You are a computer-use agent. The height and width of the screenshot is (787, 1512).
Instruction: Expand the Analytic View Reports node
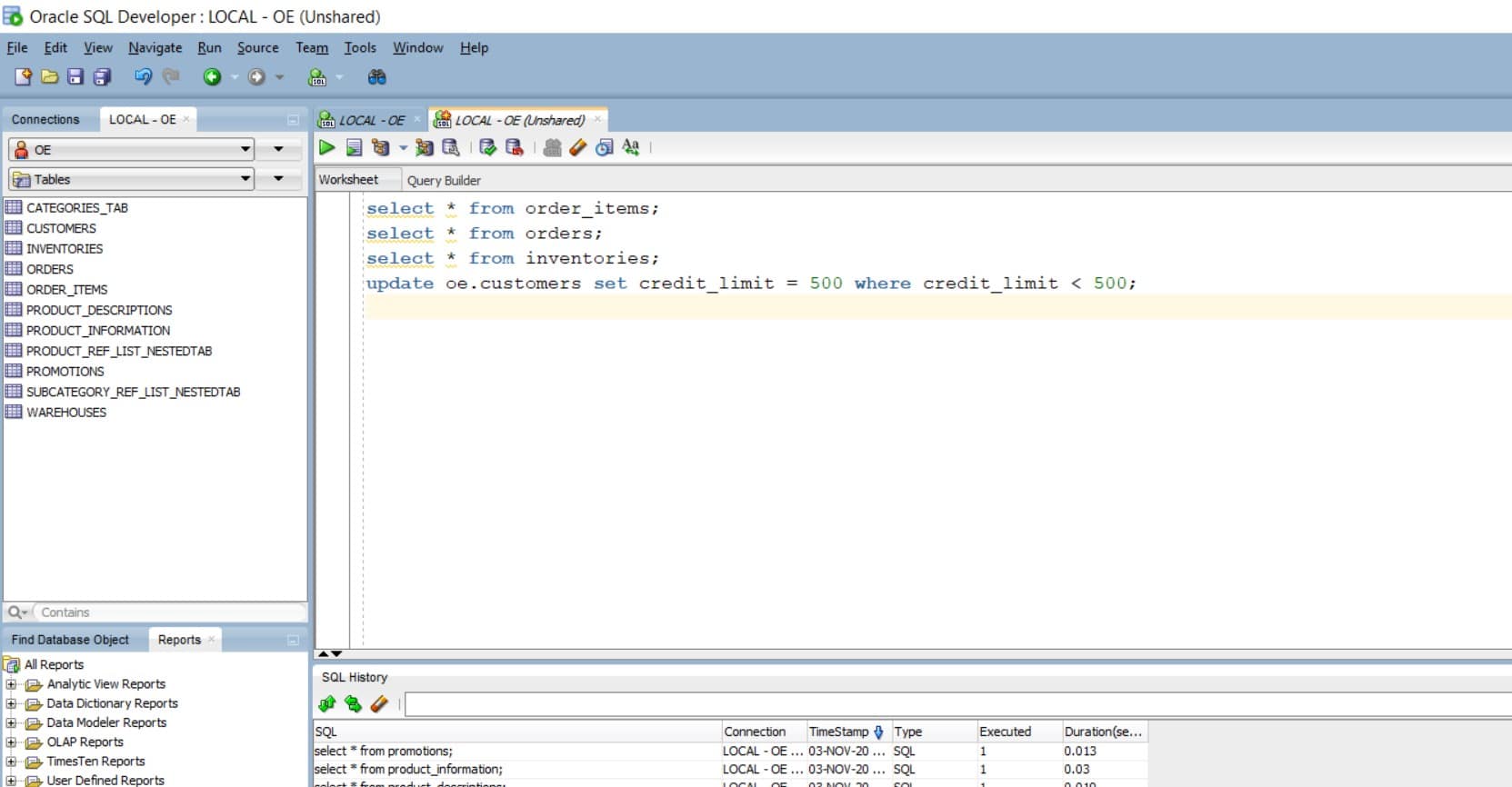[11, 684]
